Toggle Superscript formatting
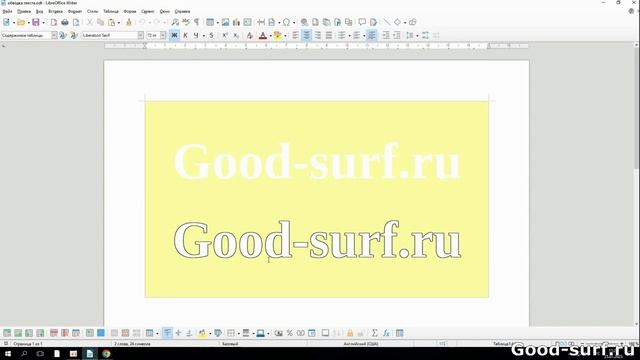The height and width of the screenshot is (360, 640). 225,36
